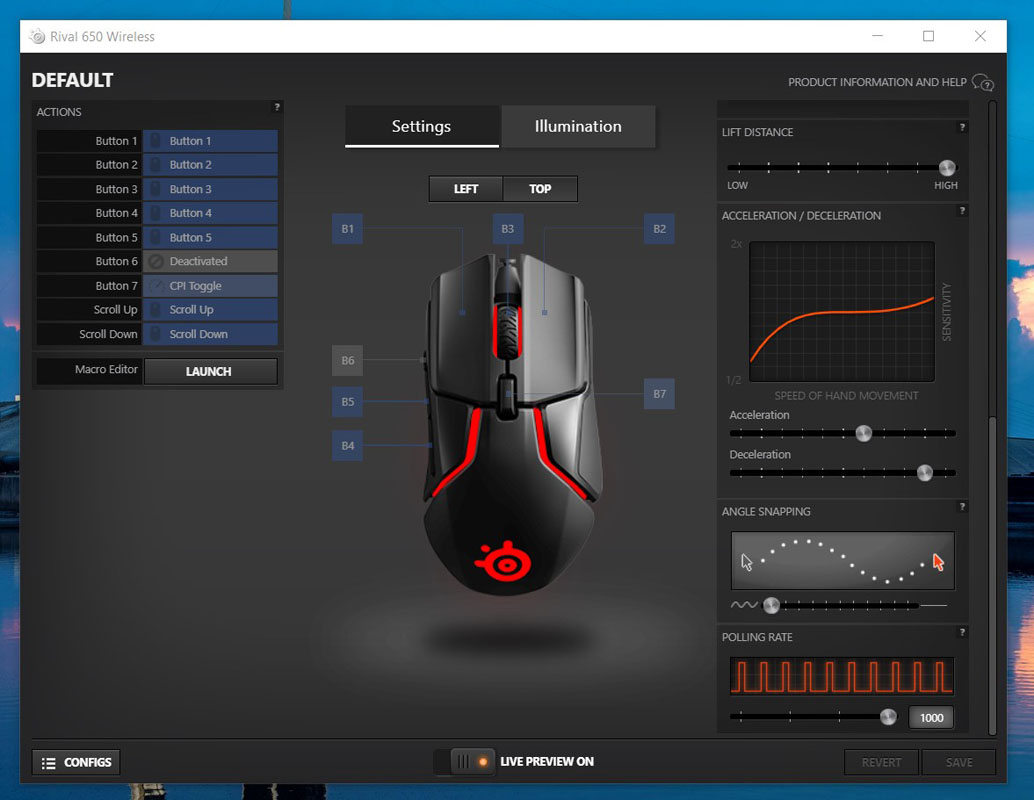Screen dimensions: 1034x800
Task: Show the LEFT view of the mouse
Action: point(466,189)
